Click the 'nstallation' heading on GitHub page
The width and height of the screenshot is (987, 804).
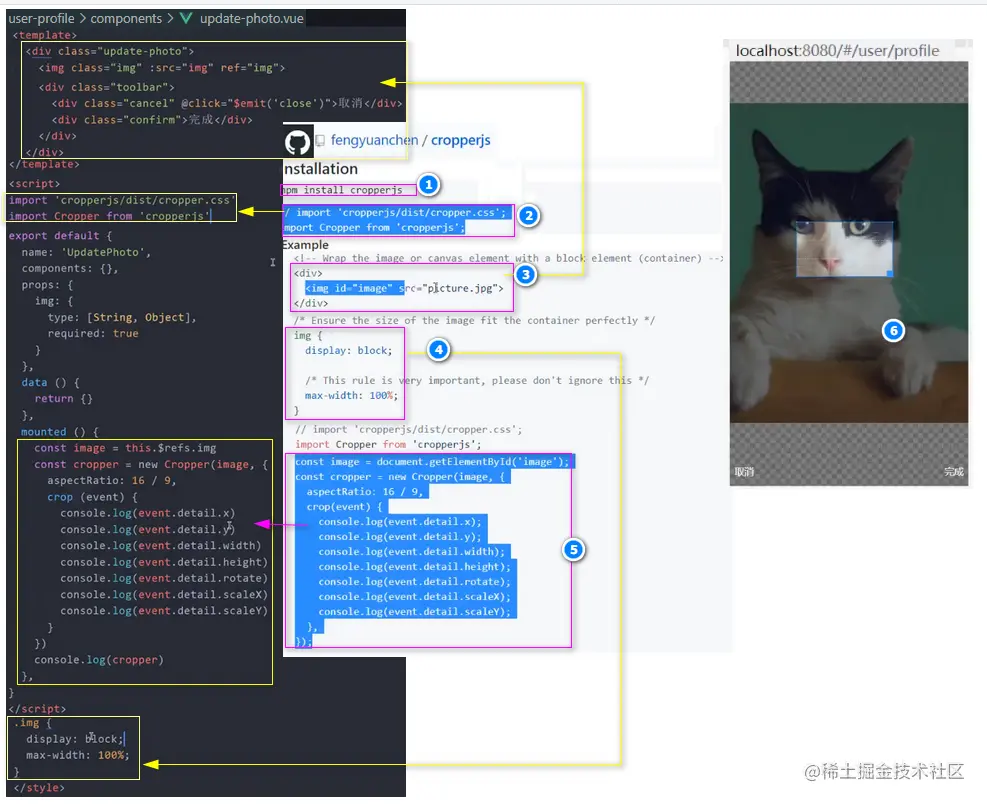(320, 169)
